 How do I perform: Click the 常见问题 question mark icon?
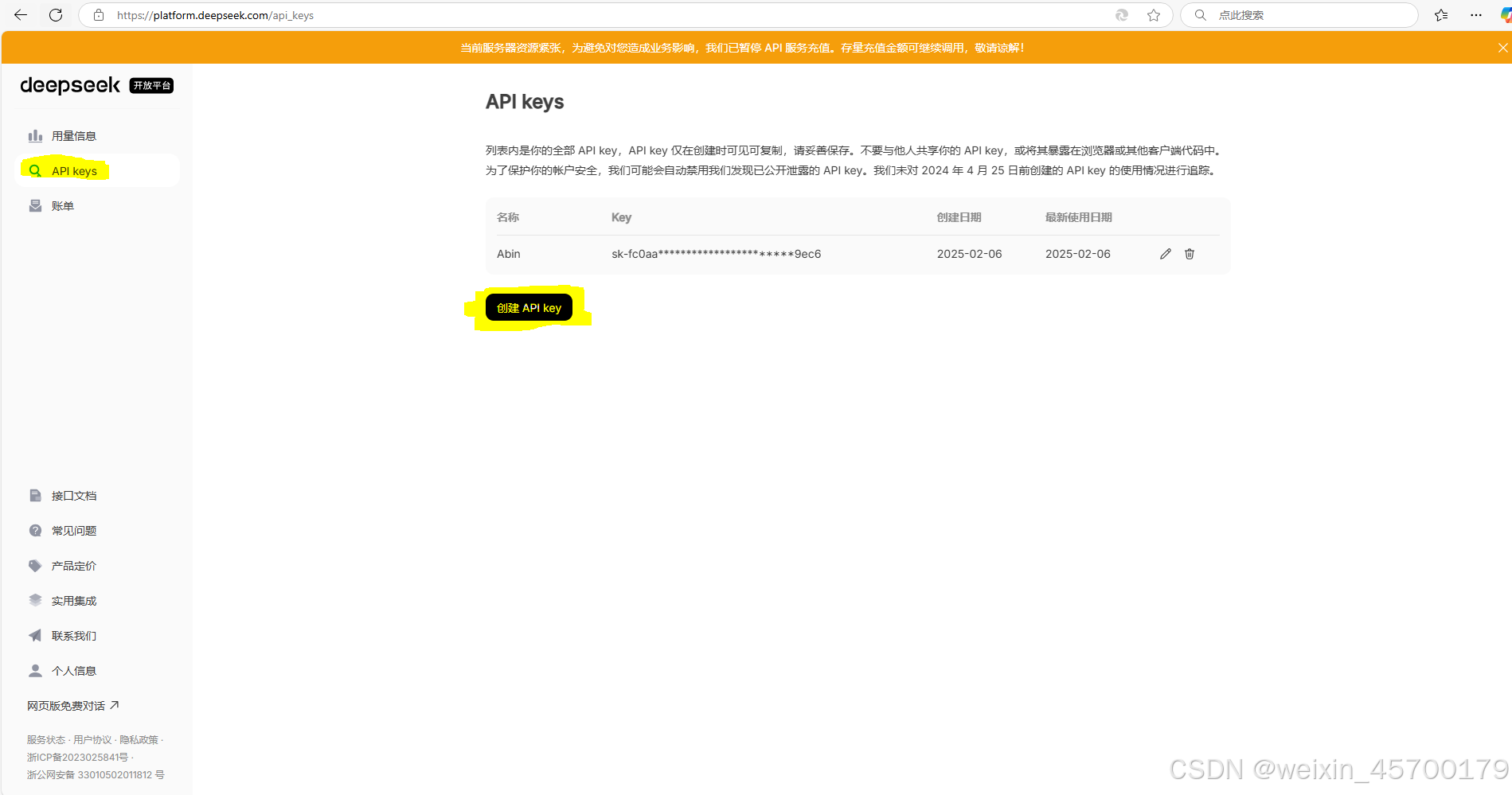(x=35, y=531)
